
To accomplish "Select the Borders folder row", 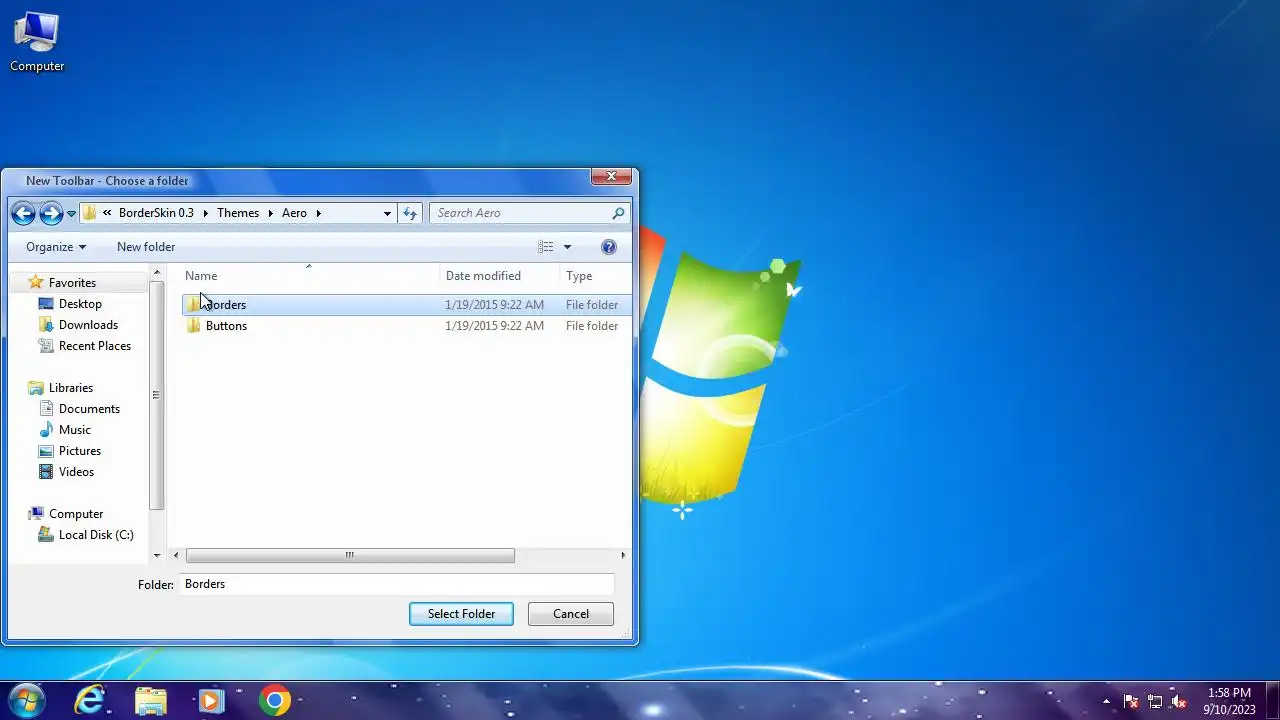I will tap(406, 305).
